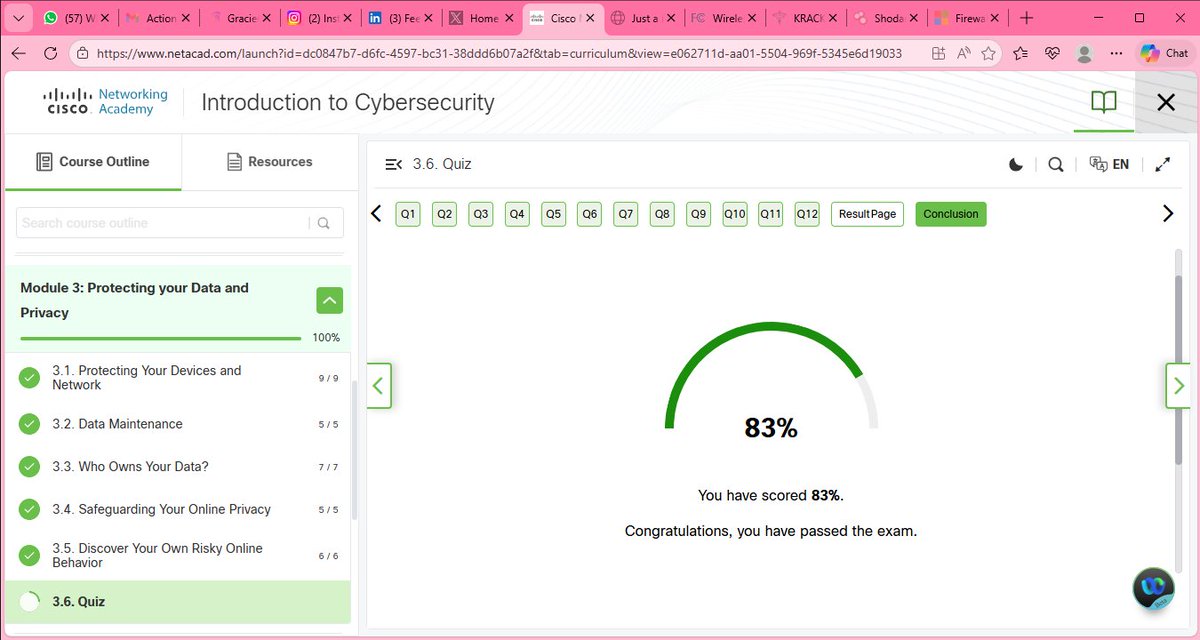Open question Q2
This screenshot has height=640, width=1200.
coord(445,214)
